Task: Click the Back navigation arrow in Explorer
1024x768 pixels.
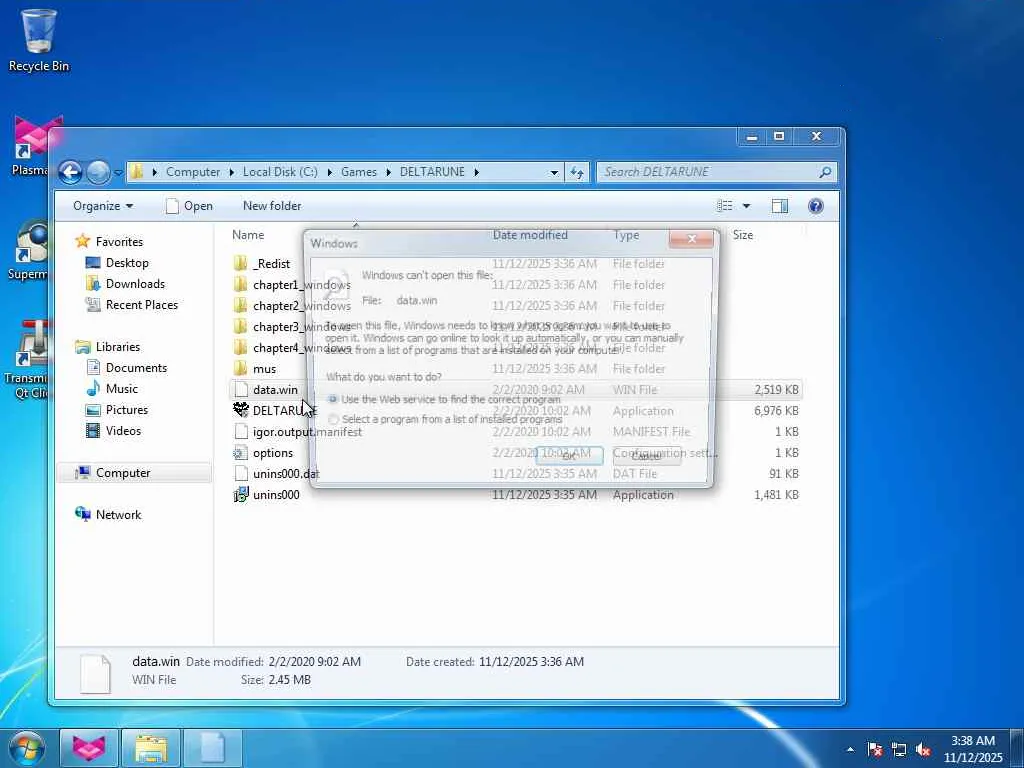Action: click(71, 172)
